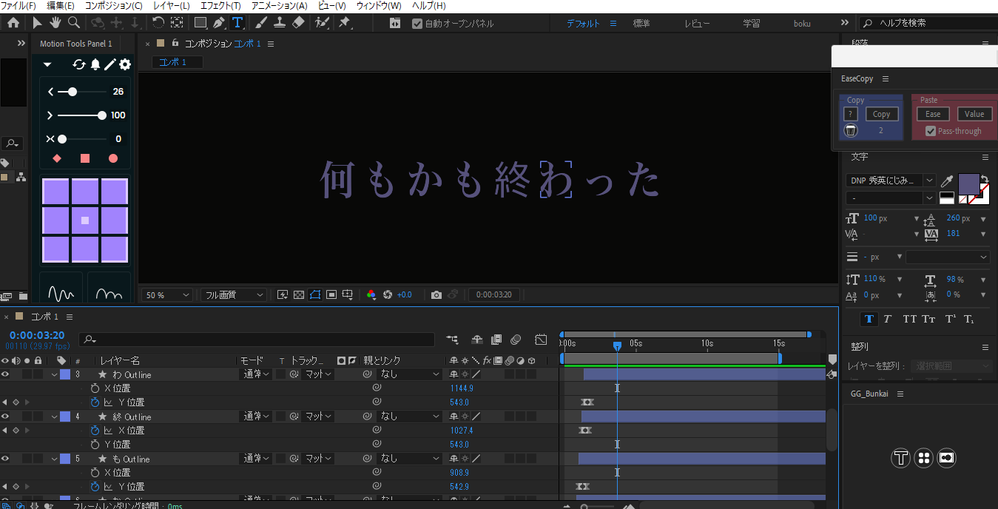Click the ease-out slider valued 100

[x=82, y=115]
